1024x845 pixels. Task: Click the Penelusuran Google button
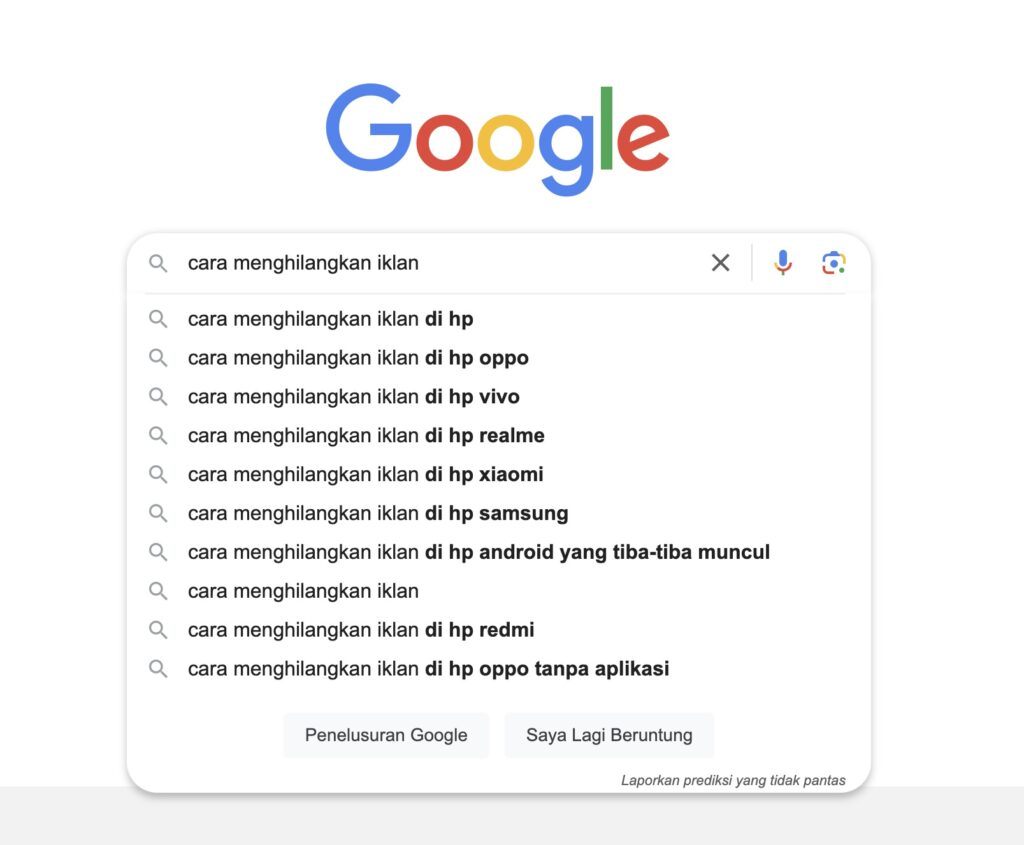[x=386, y=735]
